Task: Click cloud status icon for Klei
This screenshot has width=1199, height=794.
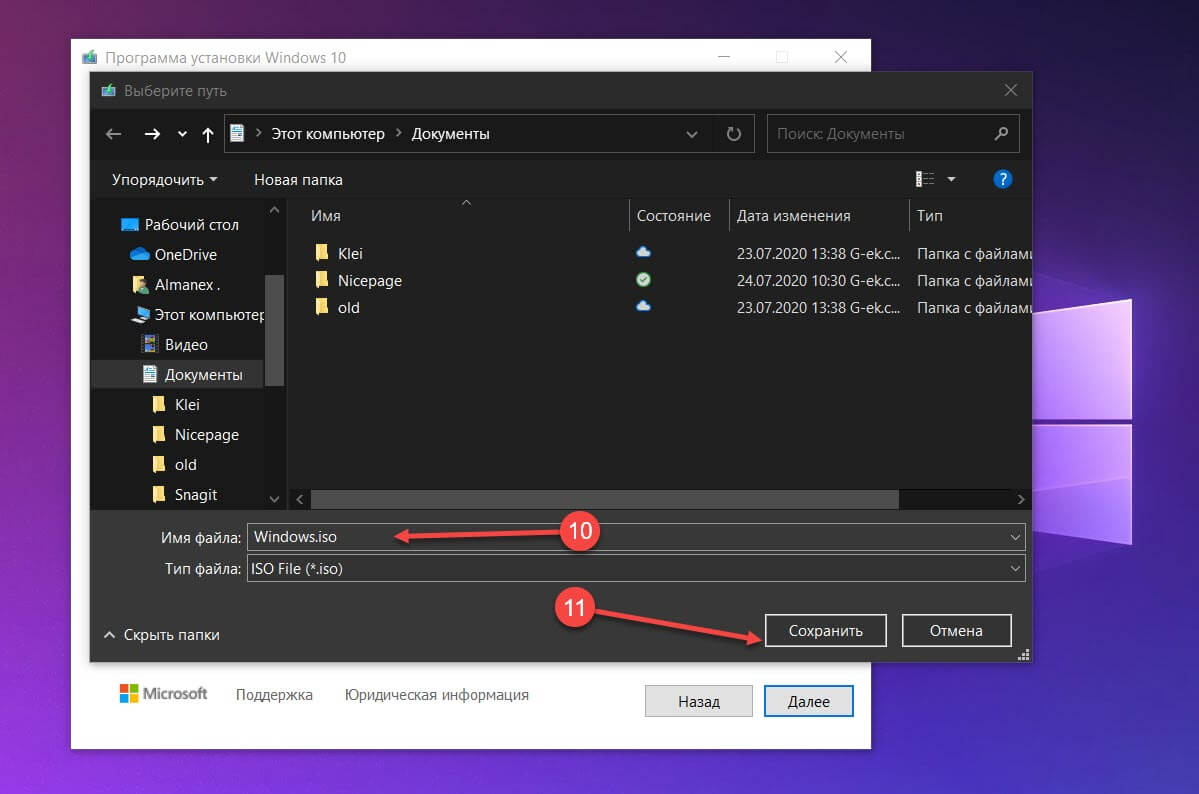Action: 643,252
